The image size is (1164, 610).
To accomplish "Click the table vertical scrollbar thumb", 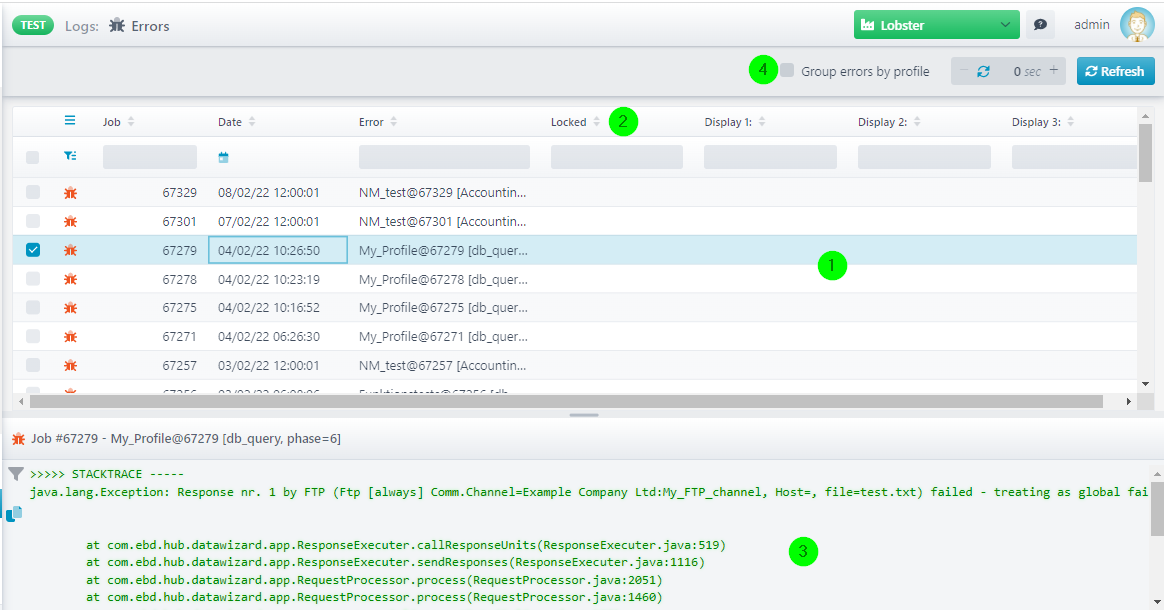I will tap(1145, 153).
